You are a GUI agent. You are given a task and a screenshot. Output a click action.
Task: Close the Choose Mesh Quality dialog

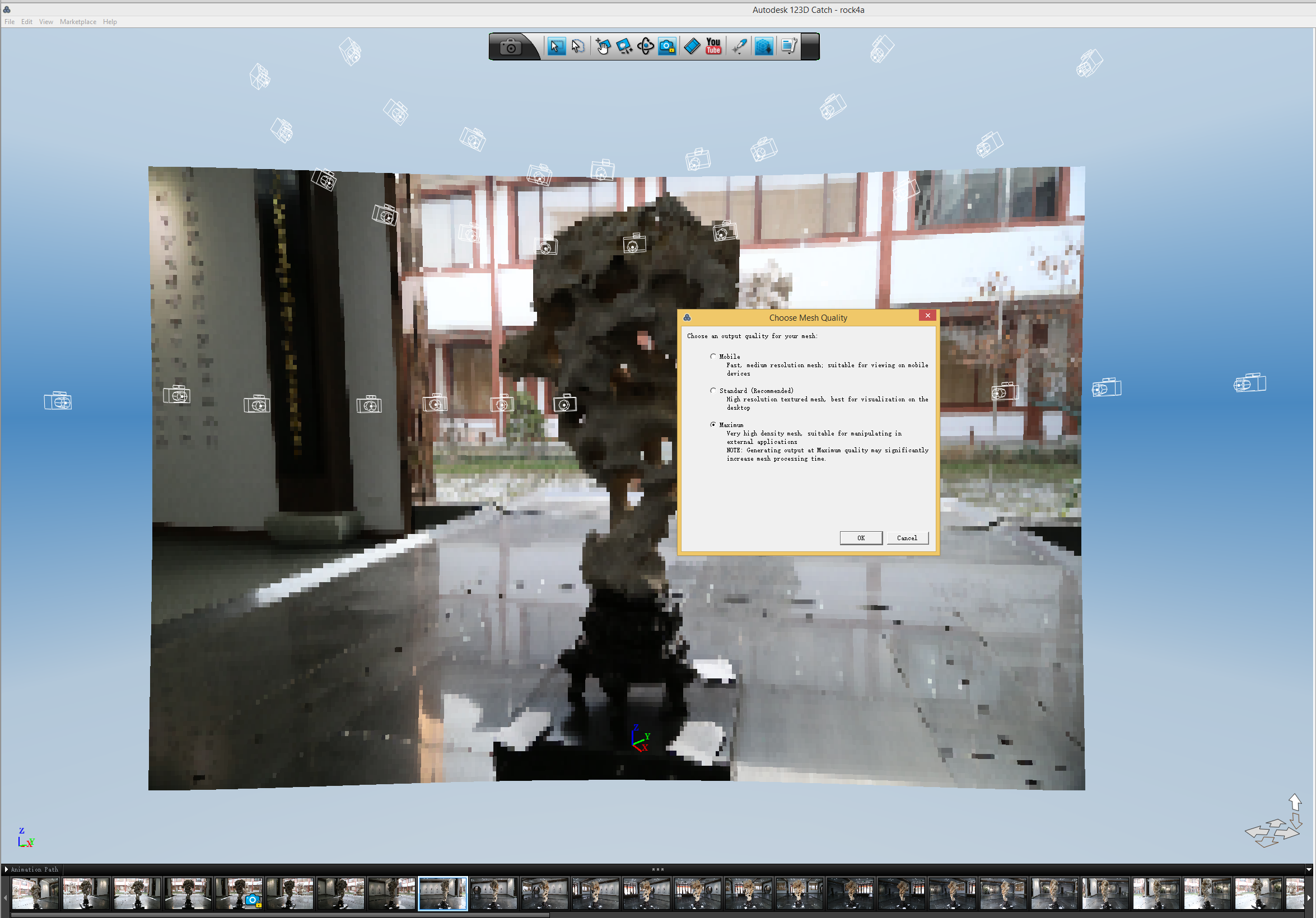pos(927,316)
